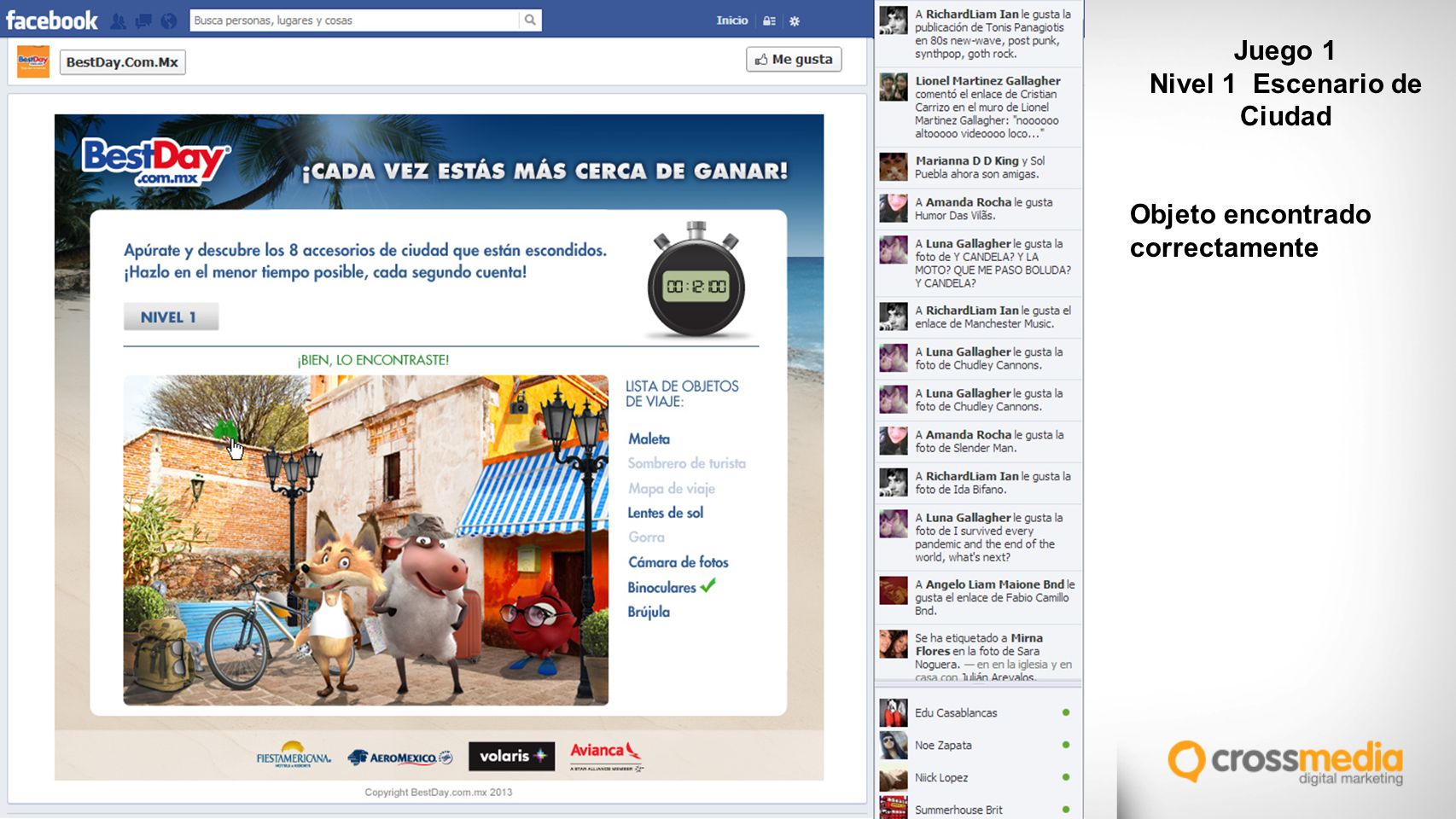This screenshot has width=1456, height=819.
Task: Open chat with Noe Zapata
Action: point(979,745)
